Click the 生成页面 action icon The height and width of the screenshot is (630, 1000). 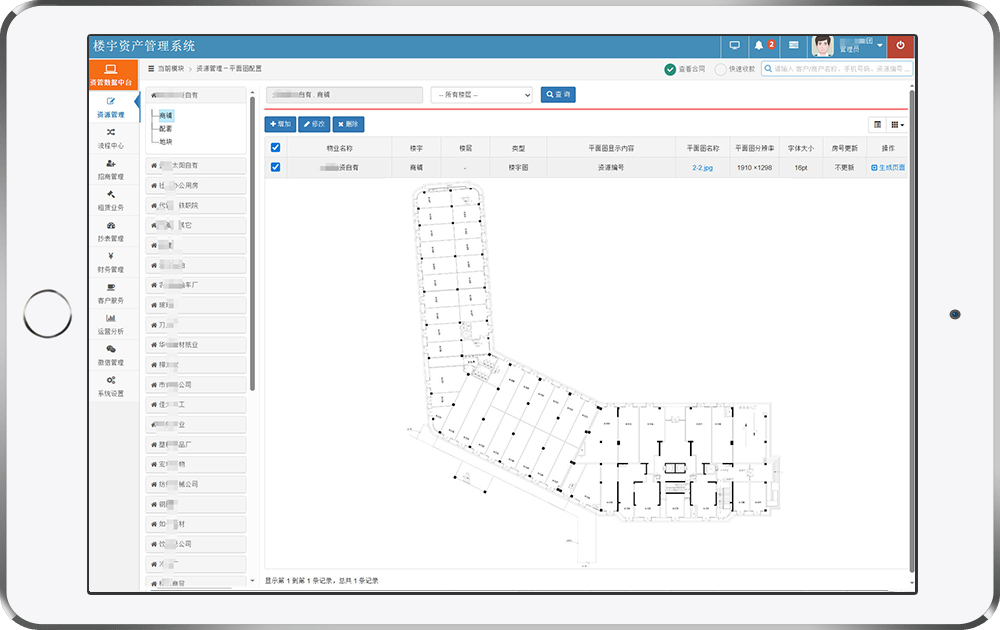(874, 168)
